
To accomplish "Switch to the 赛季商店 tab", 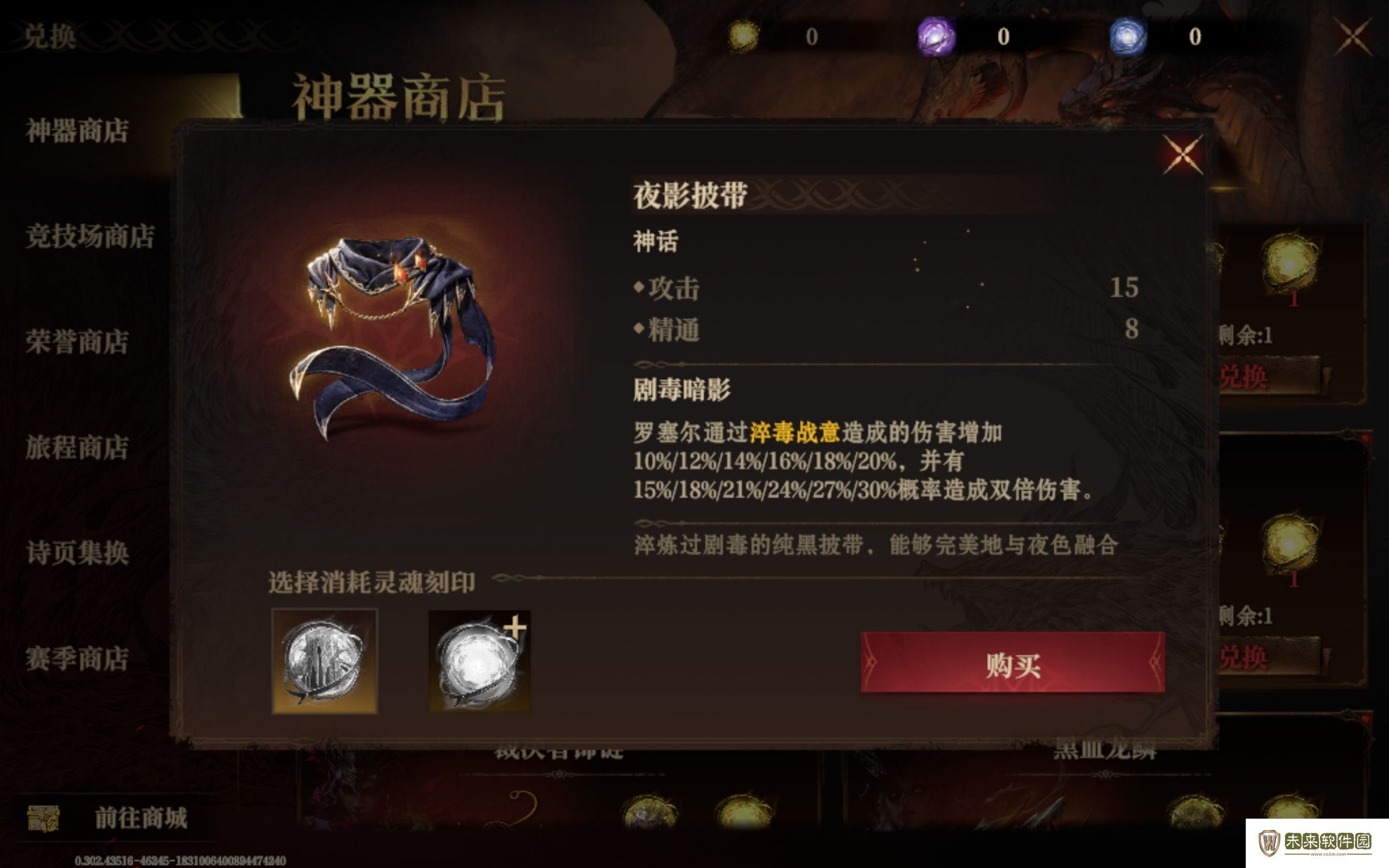I will 78,659.
